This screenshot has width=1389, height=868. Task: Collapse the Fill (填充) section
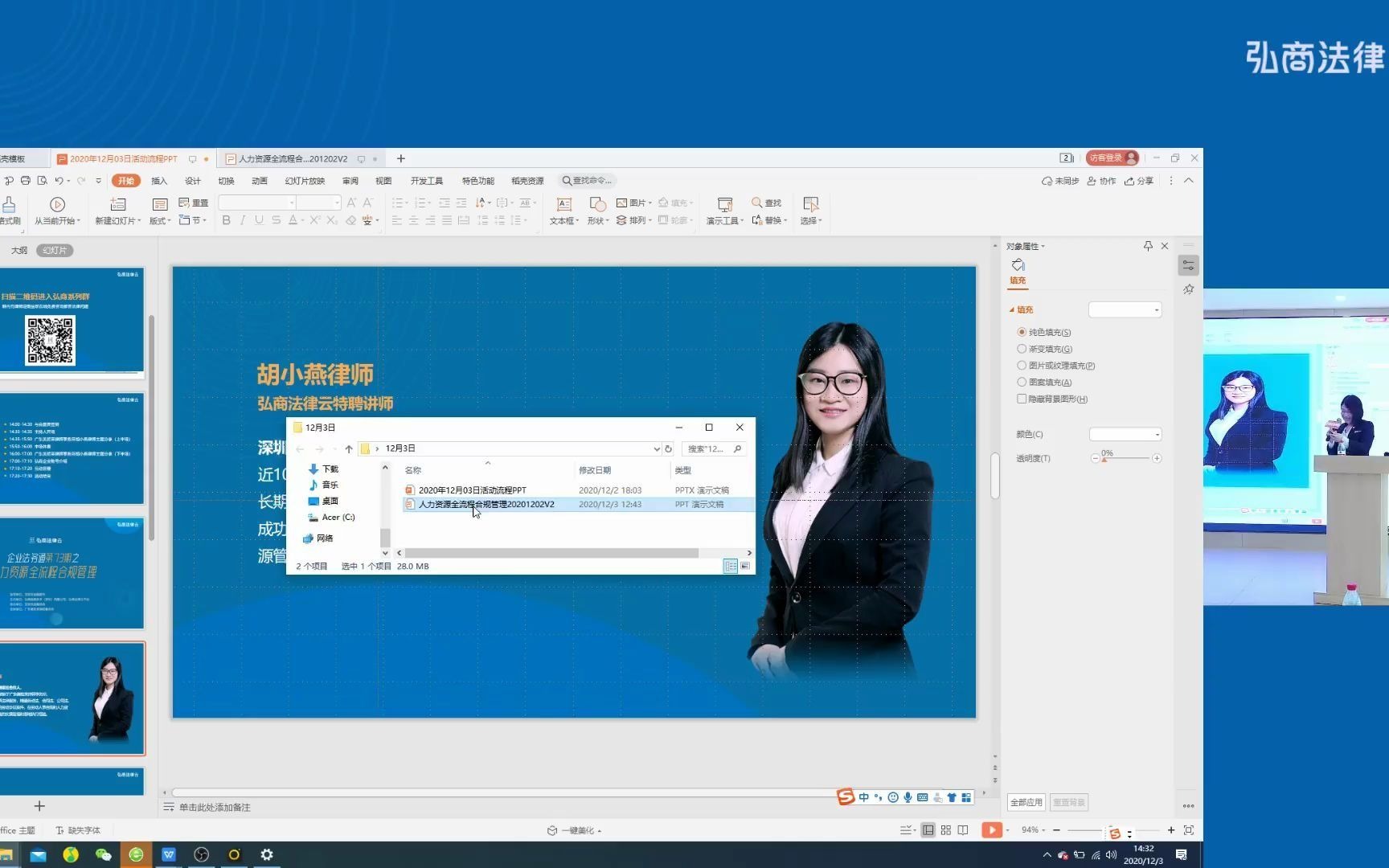[1012, 309]
